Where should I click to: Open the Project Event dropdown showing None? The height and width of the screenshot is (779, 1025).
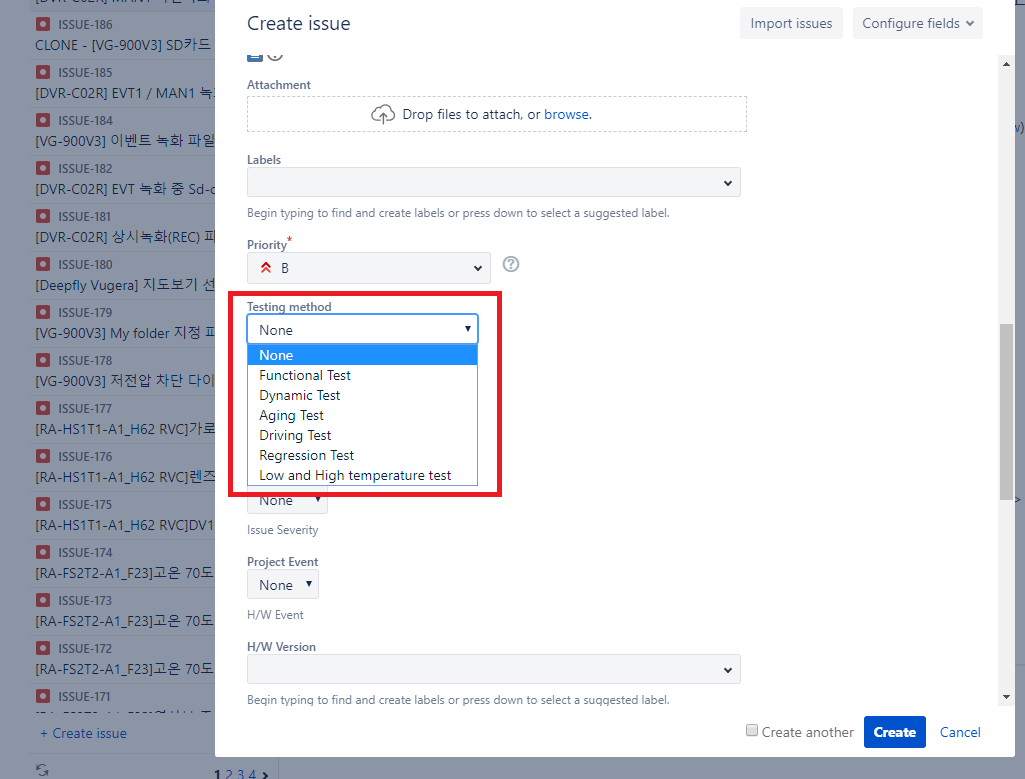[282, 584]
